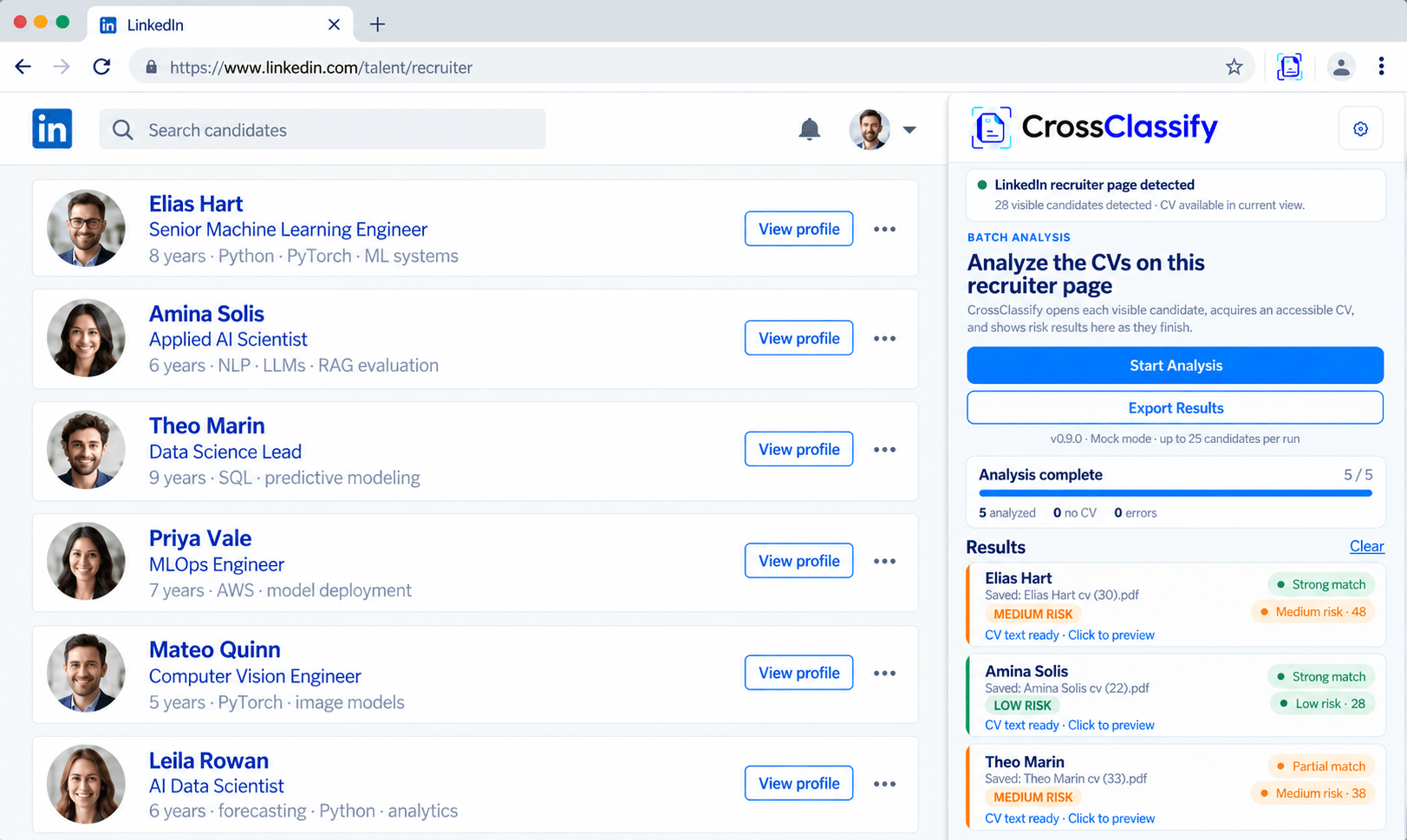Click the recruiter's profile photo in header
Viewport: 1407px width, 840px height.
[x=870, y=129]
